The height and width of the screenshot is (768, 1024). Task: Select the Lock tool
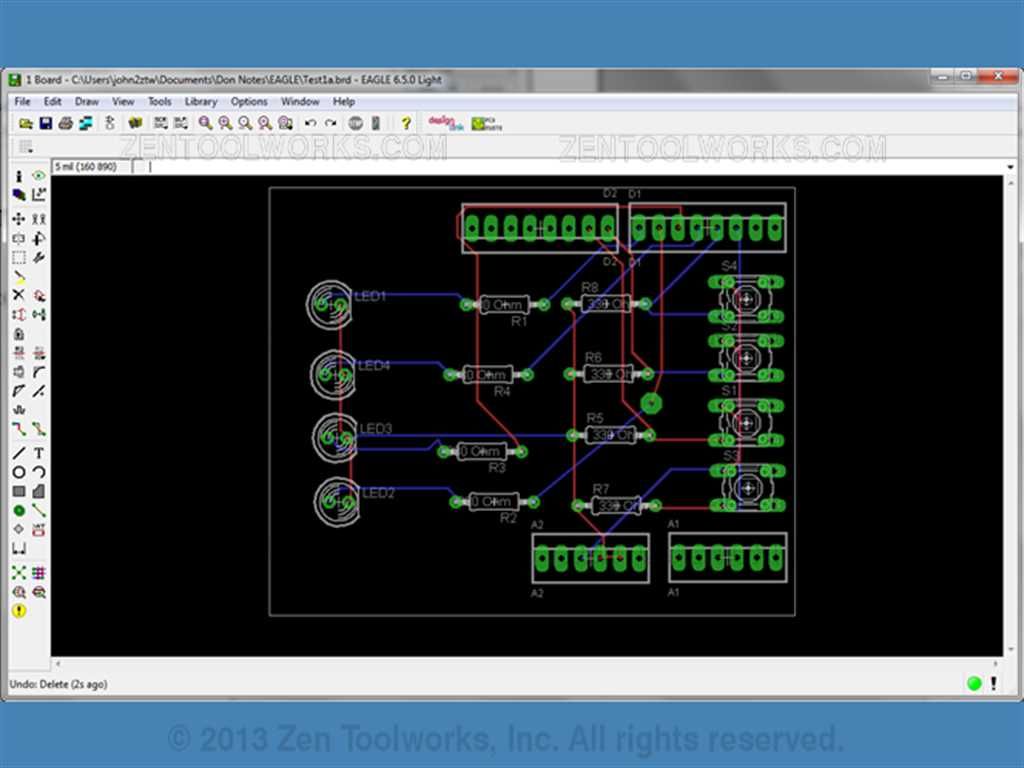19,334
